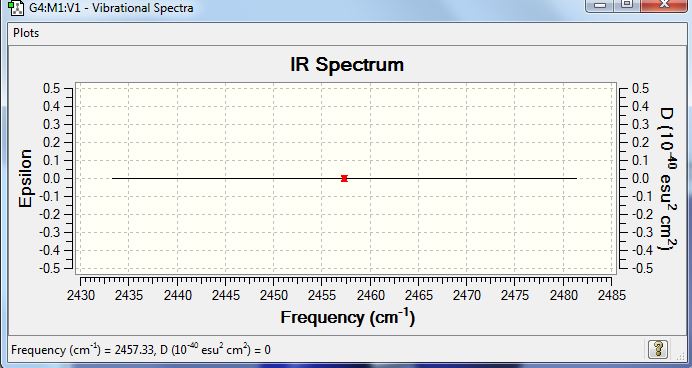Click the Epsilon axis label
The width and height of the screenshot is (692, 368).
pos(26,178)
